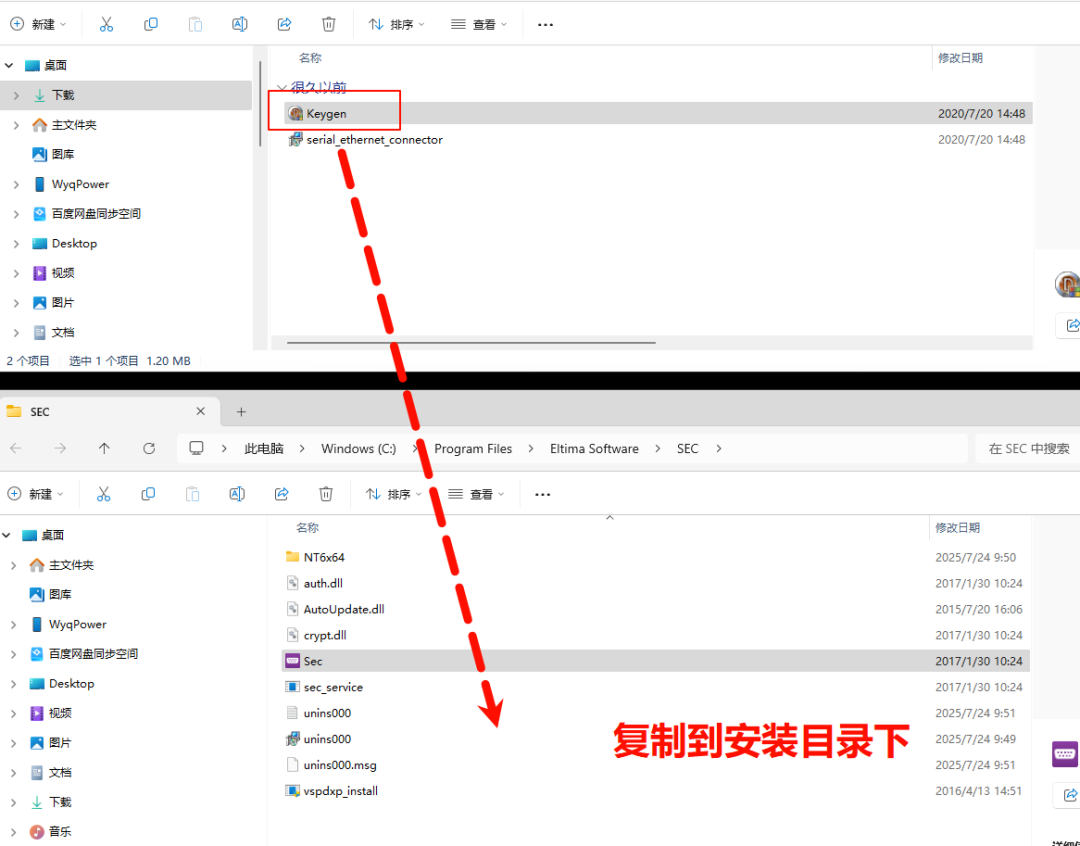Viewport: 1080px width, 846px height.
Task: Click the Paste icon in the upper window toolbar
Action: [x=195, y=25]
